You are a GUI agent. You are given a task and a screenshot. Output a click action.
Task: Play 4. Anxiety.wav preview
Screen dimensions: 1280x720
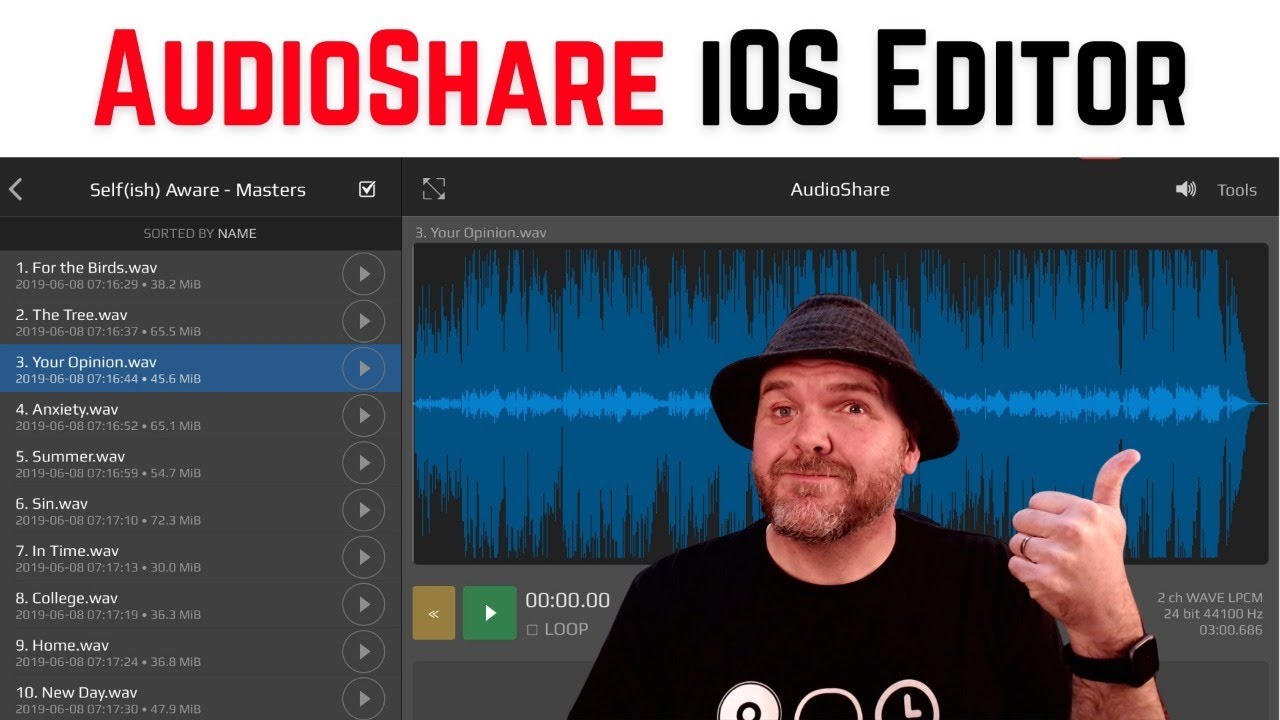363,415
